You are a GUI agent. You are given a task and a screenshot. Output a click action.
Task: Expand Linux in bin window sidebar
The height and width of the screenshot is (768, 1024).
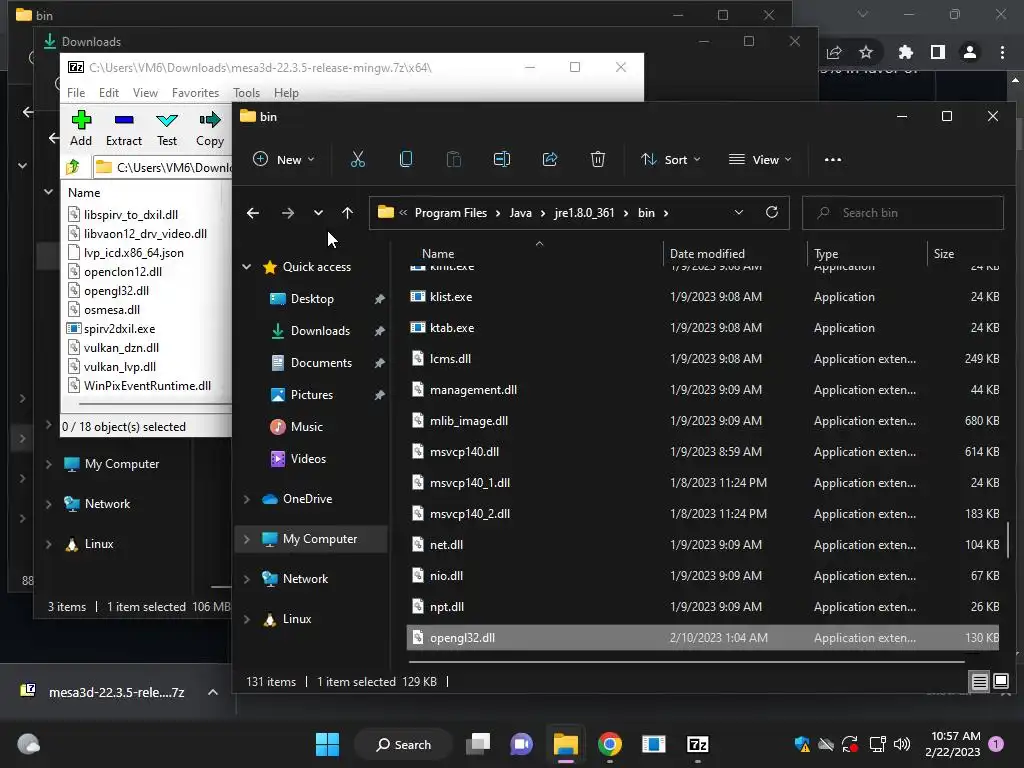(247, 619)
